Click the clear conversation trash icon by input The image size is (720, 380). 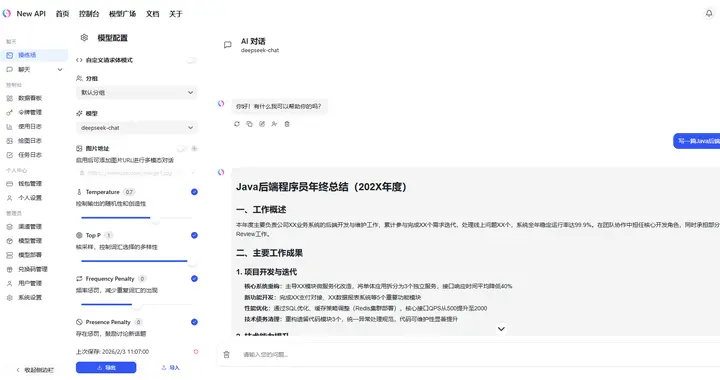point(226,354)
